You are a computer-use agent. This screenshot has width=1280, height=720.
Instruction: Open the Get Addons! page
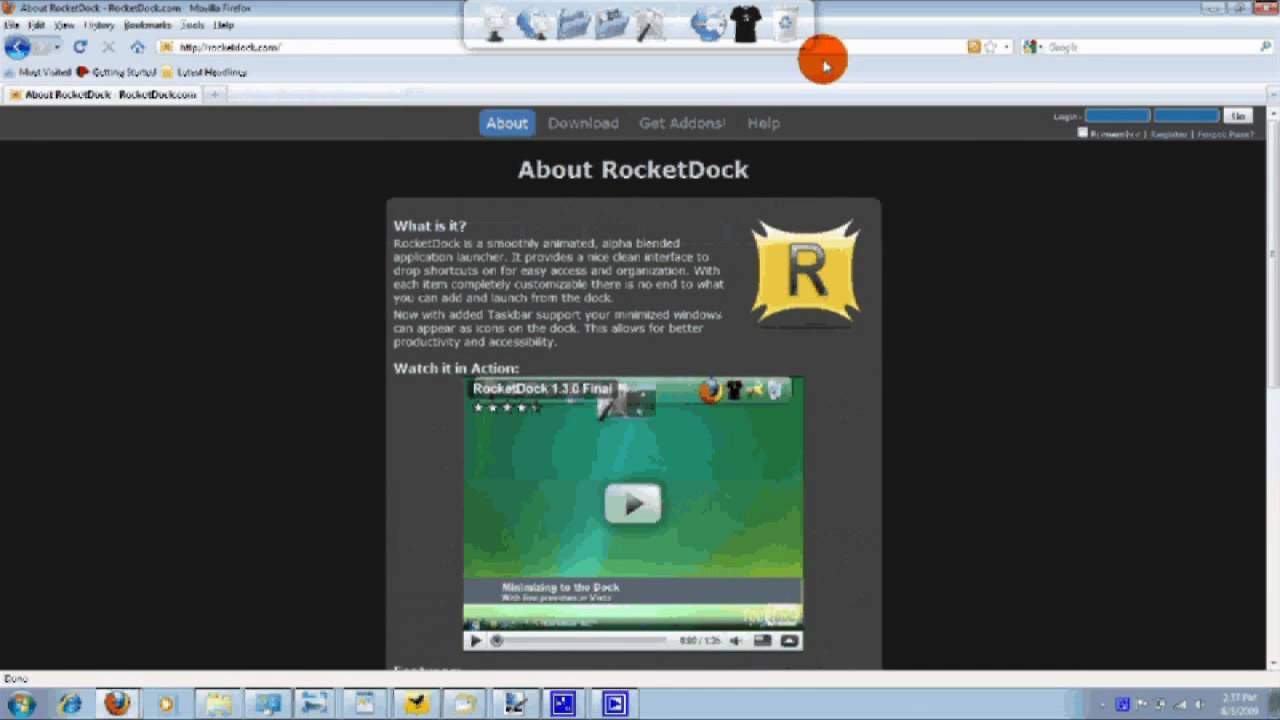tap(682, 123)
